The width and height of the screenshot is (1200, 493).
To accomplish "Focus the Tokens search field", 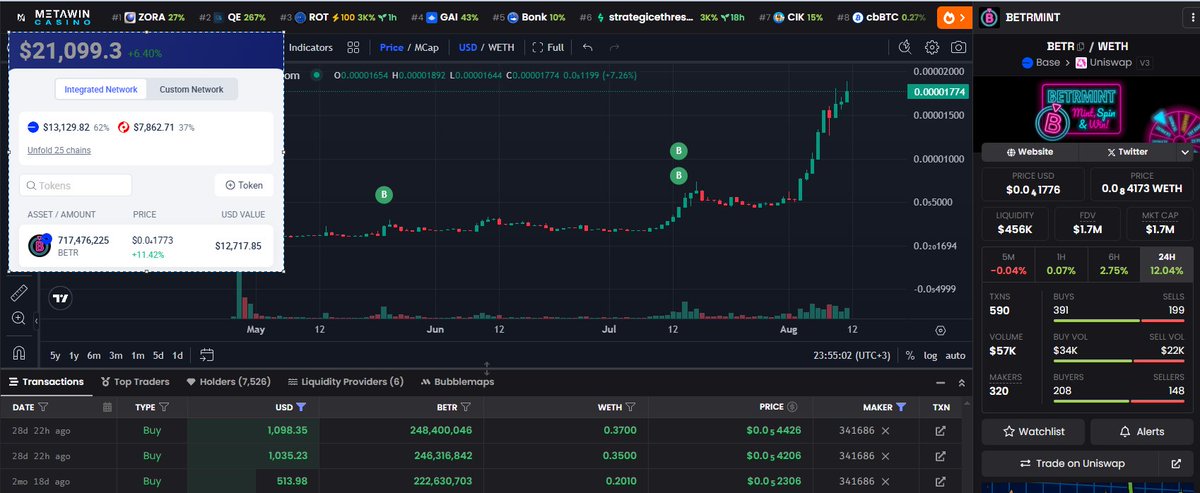I will coord(76,185).
